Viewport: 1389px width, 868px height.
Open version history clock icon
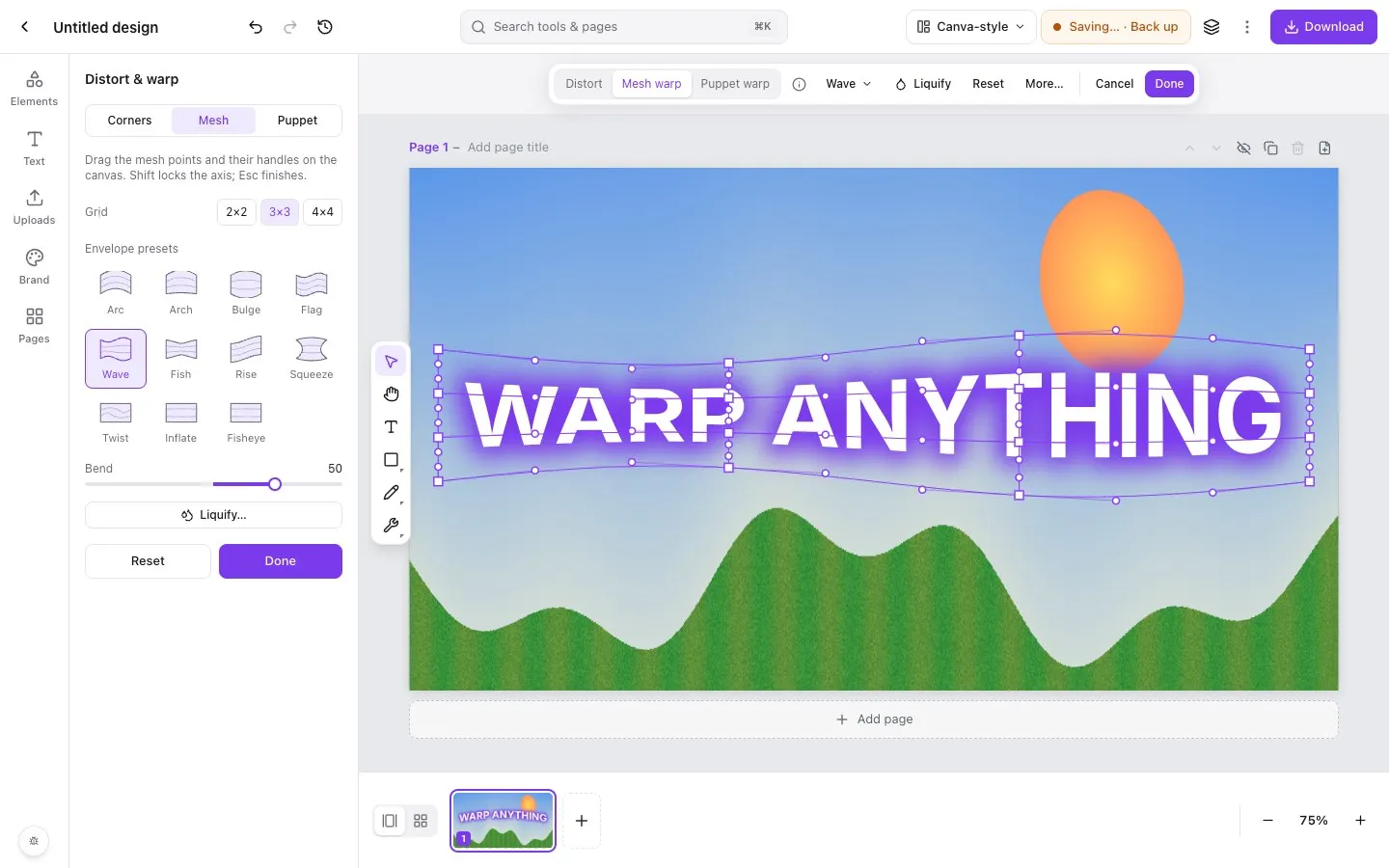(x=325, y=27)
